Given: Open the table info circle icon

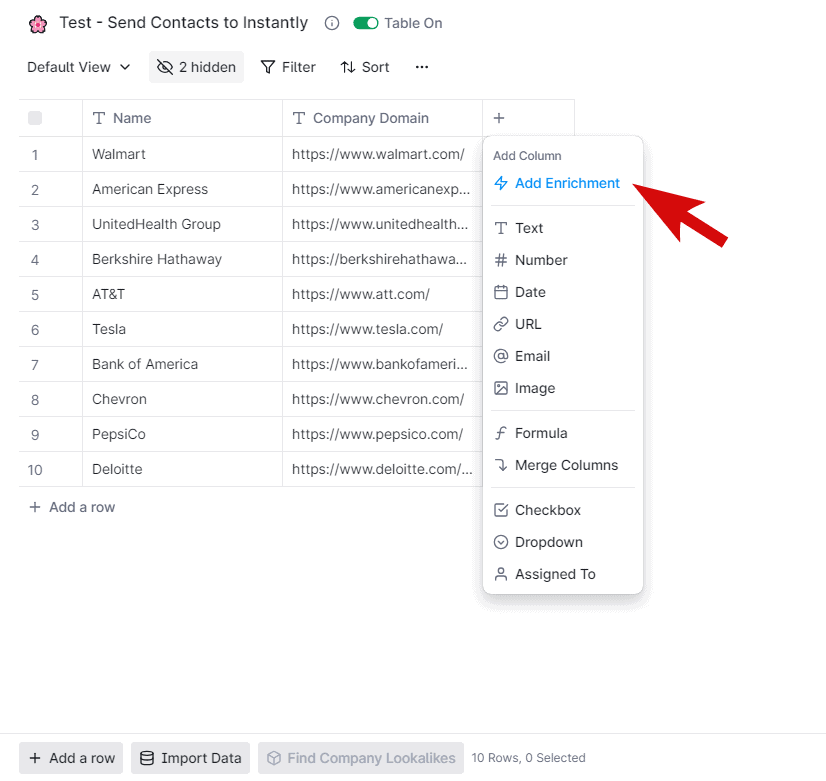Looking at the screenshot, I should (332, 23).
